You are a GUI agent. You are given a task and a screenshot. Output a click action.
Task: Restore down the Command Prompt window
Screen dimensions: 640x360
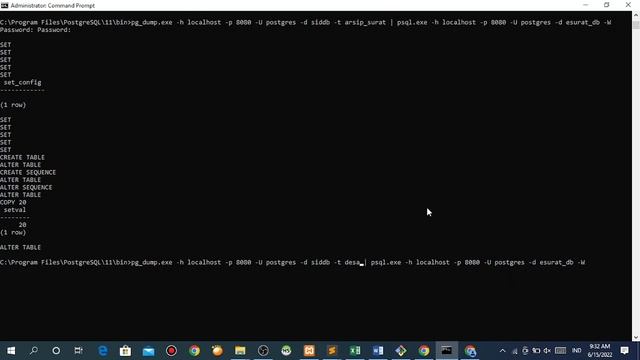coord(607,5)
